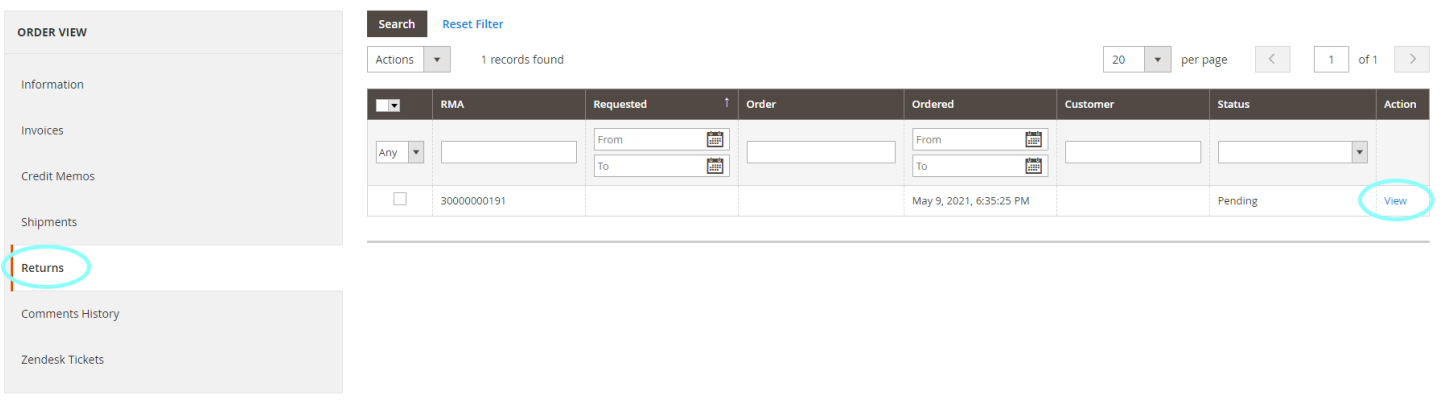Click ordered date May 9, 2021, 6:35:25 PM

click(x=971, y=201)
